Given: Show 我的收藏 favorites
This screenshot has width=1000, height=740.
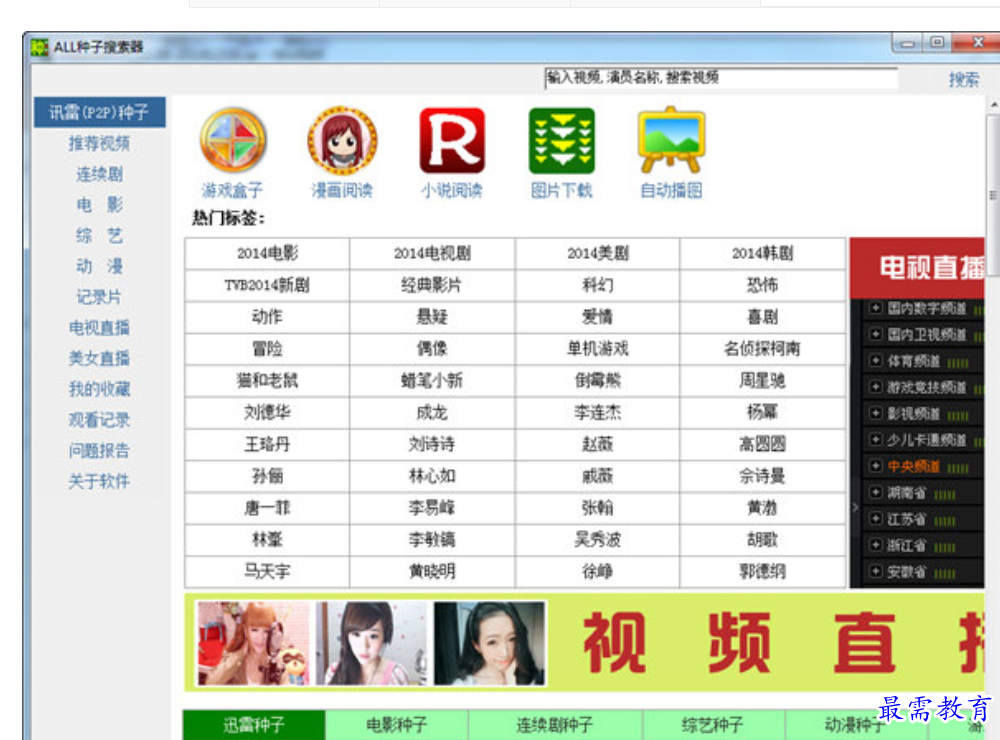Looking at the screenshot, I should click(99, 389).
